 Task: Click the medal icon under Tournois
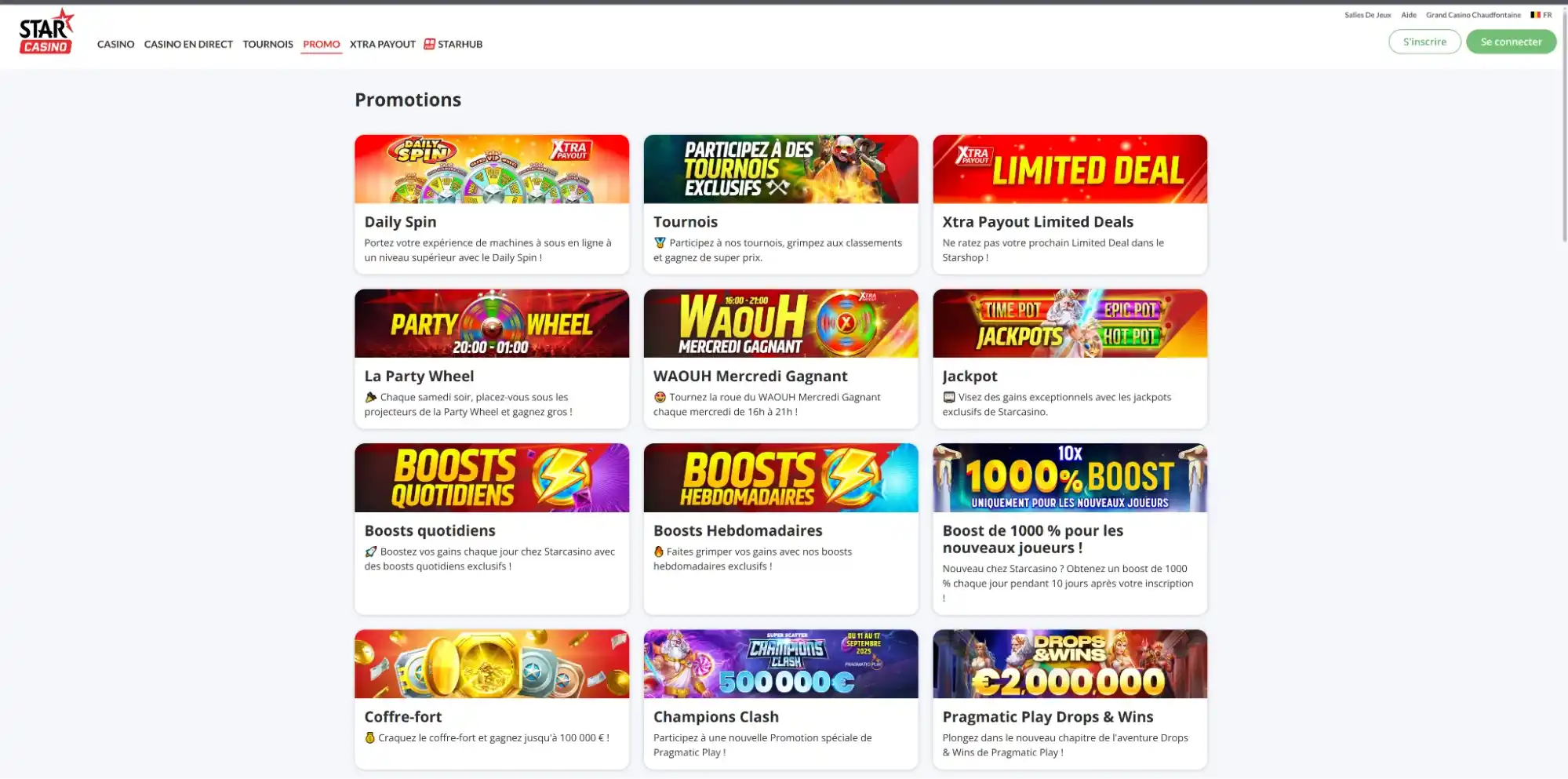(660, 243)
